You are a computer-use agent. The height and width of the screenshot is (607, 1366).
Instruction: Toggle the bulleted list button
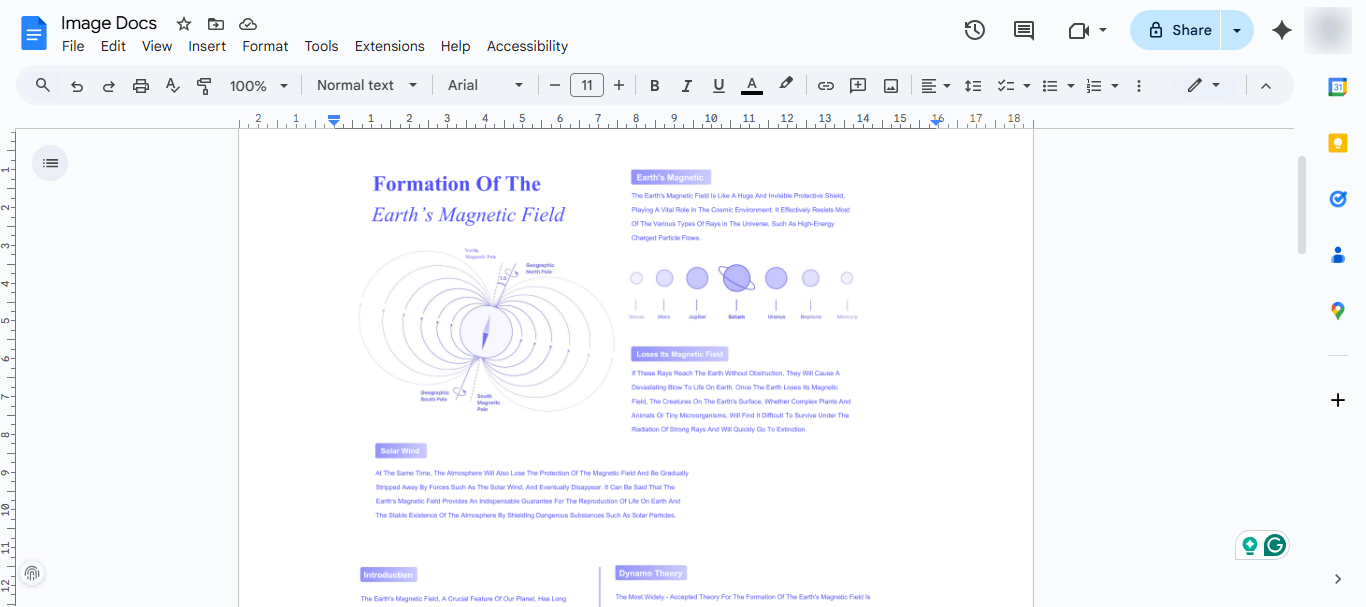[x=1050, y=86]
